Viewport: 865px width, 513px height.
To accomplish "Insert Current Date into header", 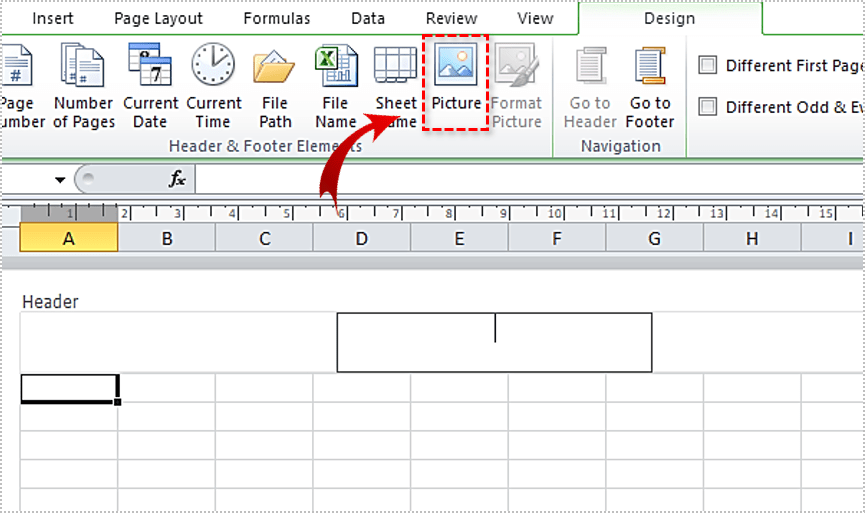I will coord(150,85).
